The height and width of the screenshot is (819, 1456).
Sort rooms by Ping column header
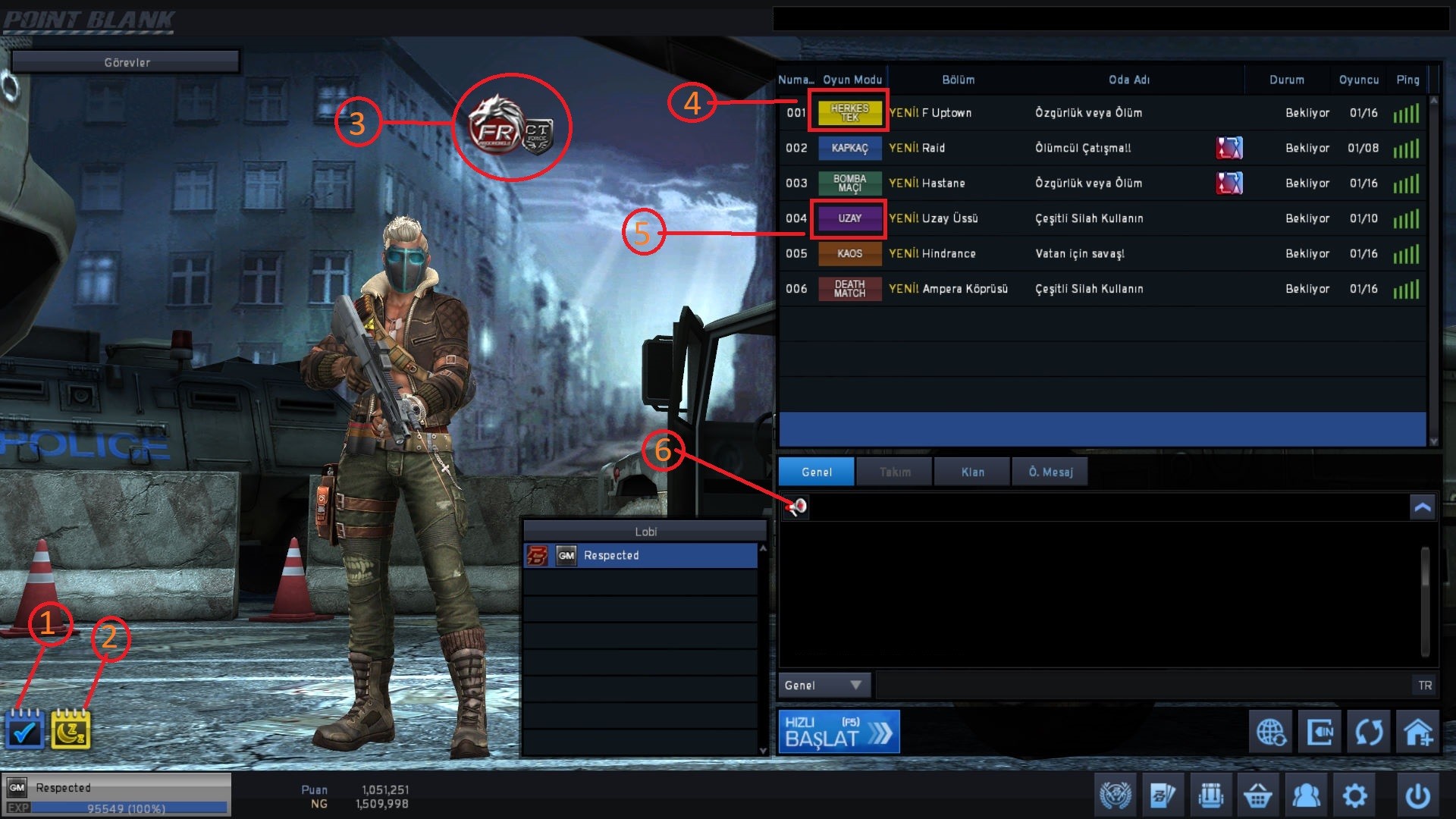coord(1408,80)
